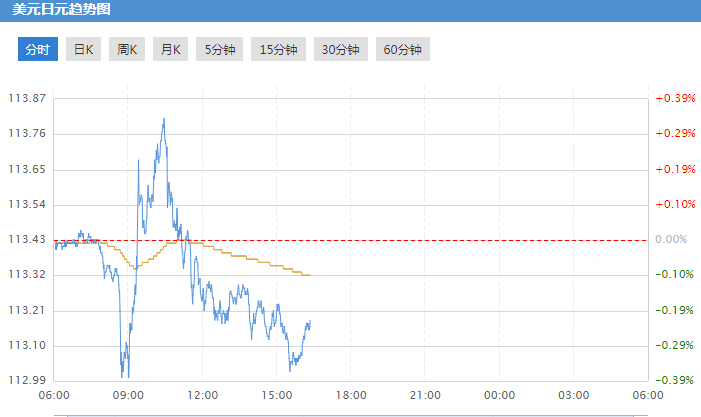Viewport: 701px width, 417px height.
Task: Click the right end of the orange average line
Action: (310, 275)
